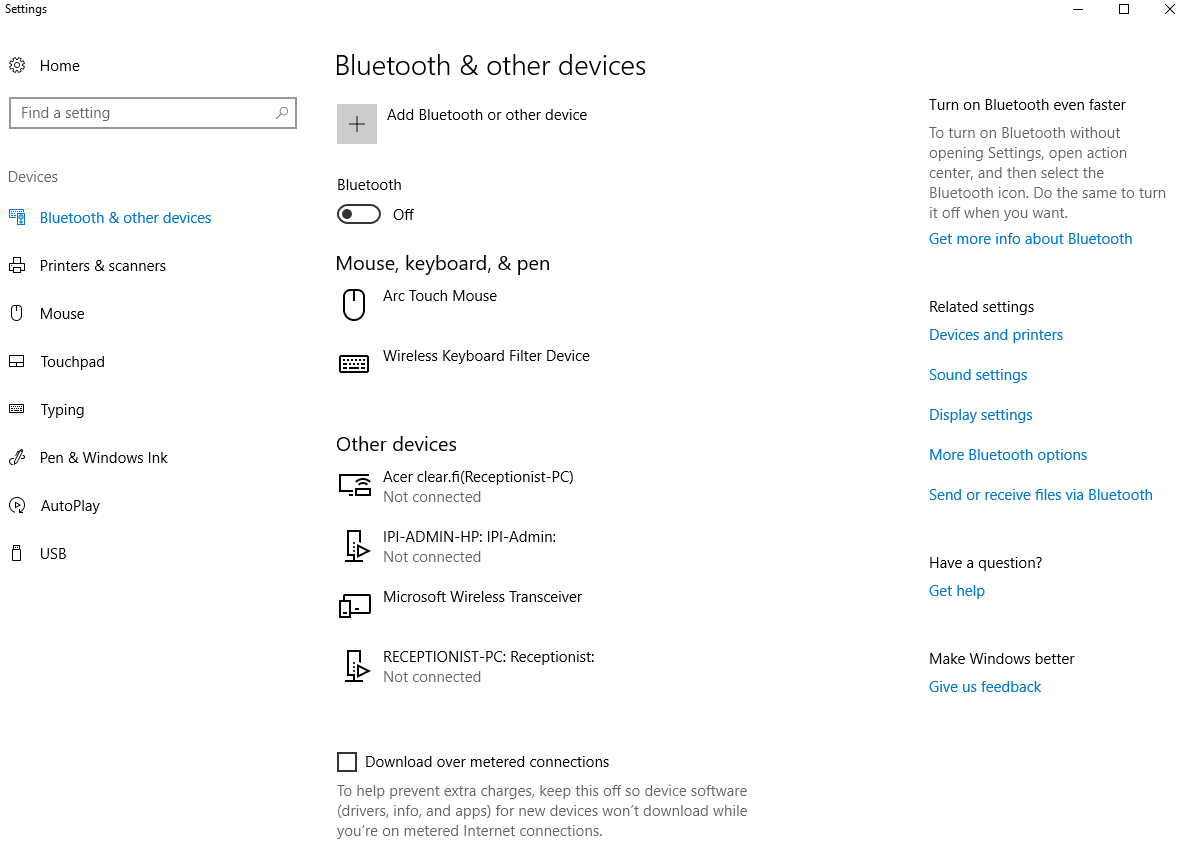Click the Microsoft Wireless Transceiver icon
The width and height of the screenshot is (1180, 842).
(355, 605)
